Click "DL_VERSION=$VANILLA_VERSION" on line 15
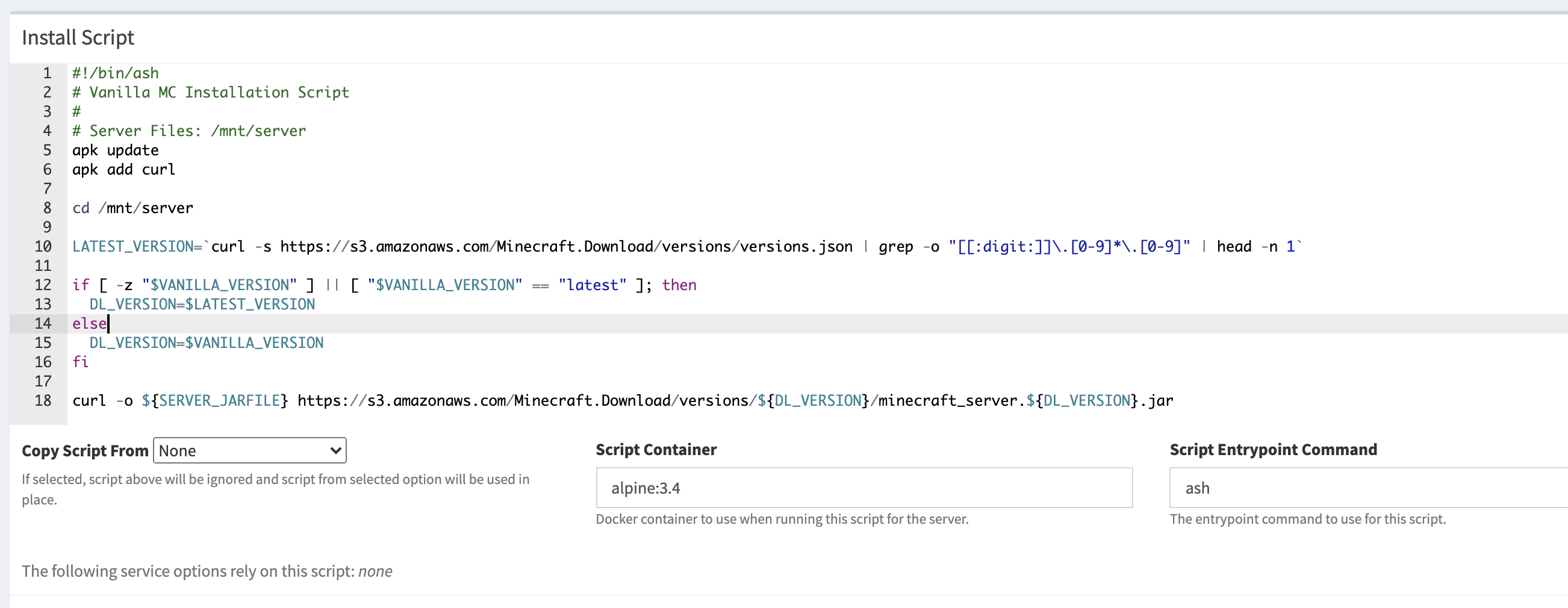 (x=207, y=343)
